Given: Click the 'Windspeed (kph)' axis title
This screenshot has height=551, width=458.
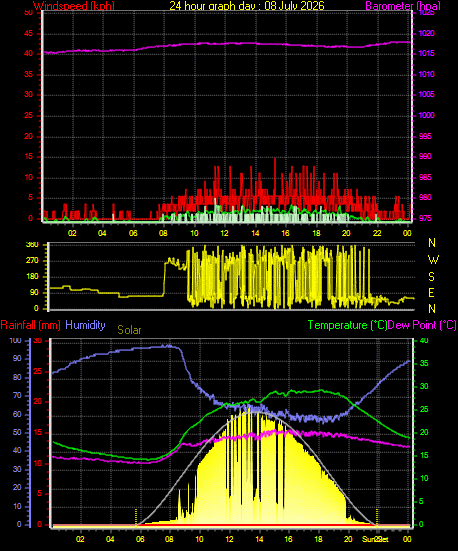Looking at the screenshot, I should (x=74, y=6).
